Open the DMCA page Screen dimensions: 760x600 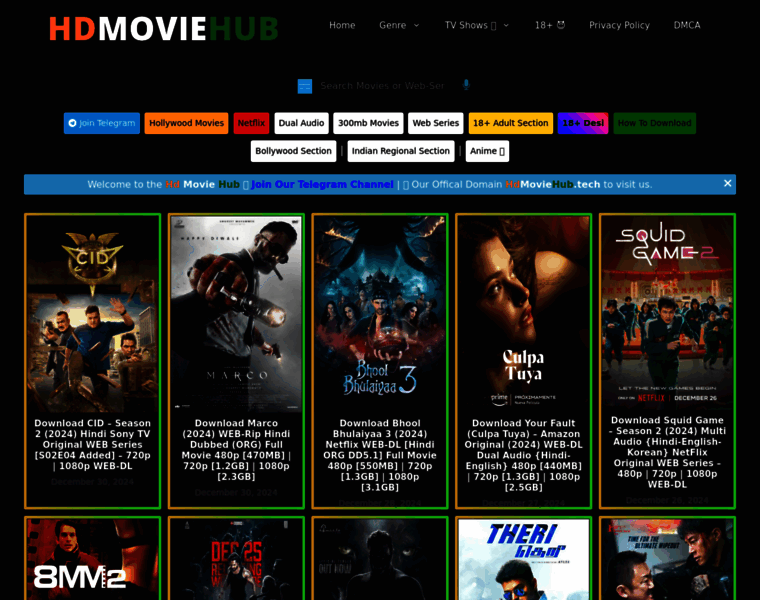click(687, 25)
